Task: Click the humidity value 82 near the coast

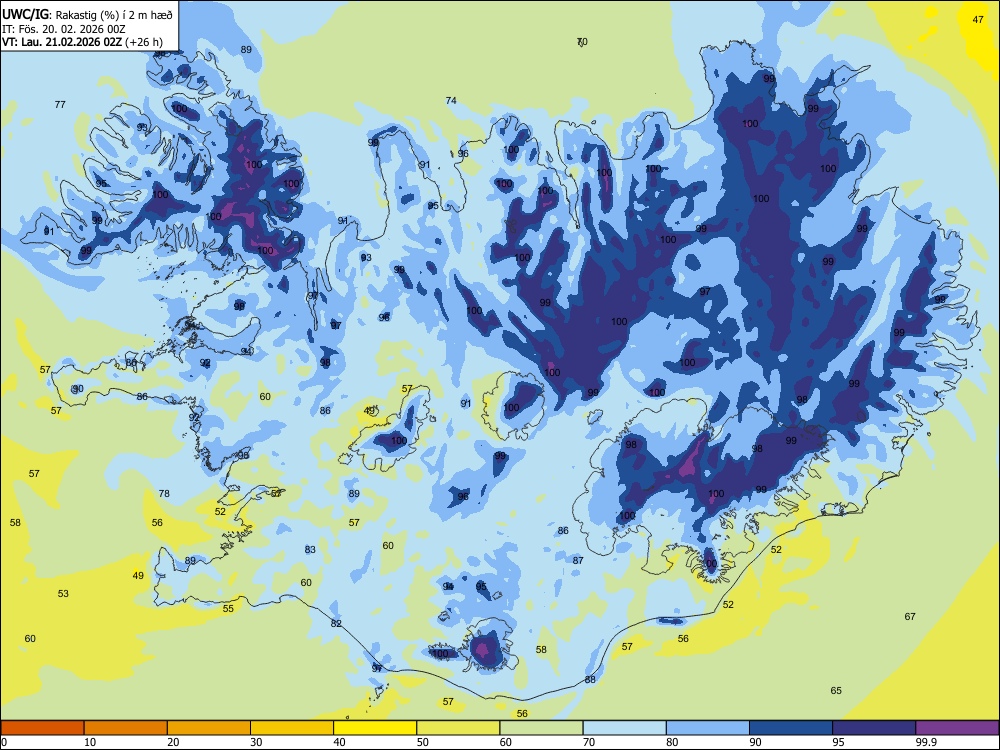Action: tap(336, 624)
